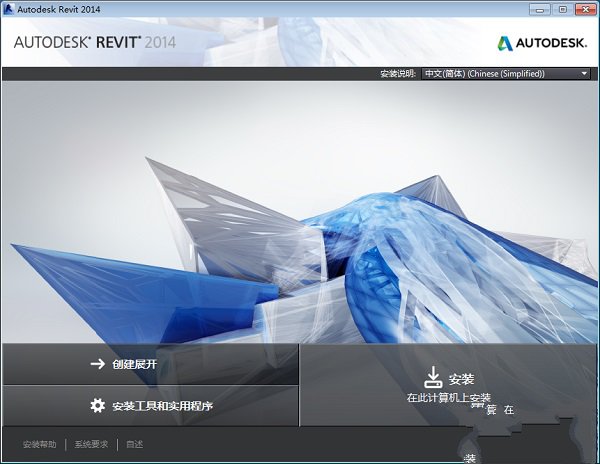Open the 安装说明 language dropdown
Image resolution: width=600 pixels, height=464 pixels.
coord(506,73)
